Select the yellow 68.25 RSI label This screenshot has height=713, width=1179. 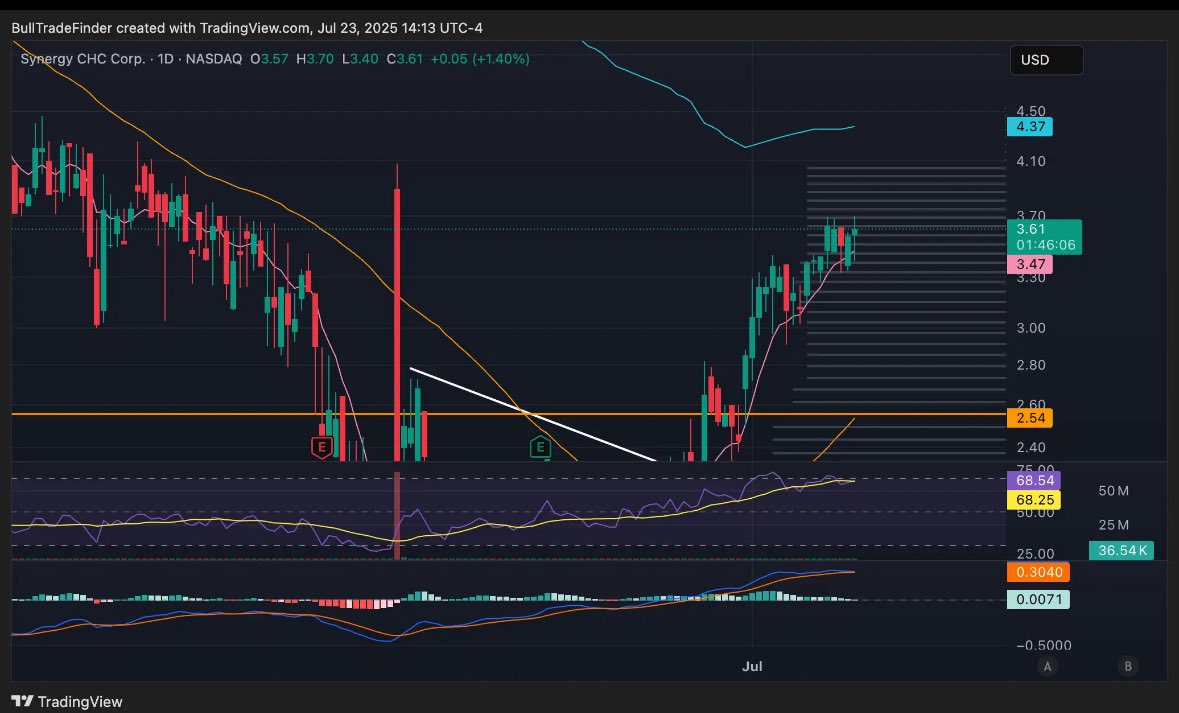point(1034,500)
